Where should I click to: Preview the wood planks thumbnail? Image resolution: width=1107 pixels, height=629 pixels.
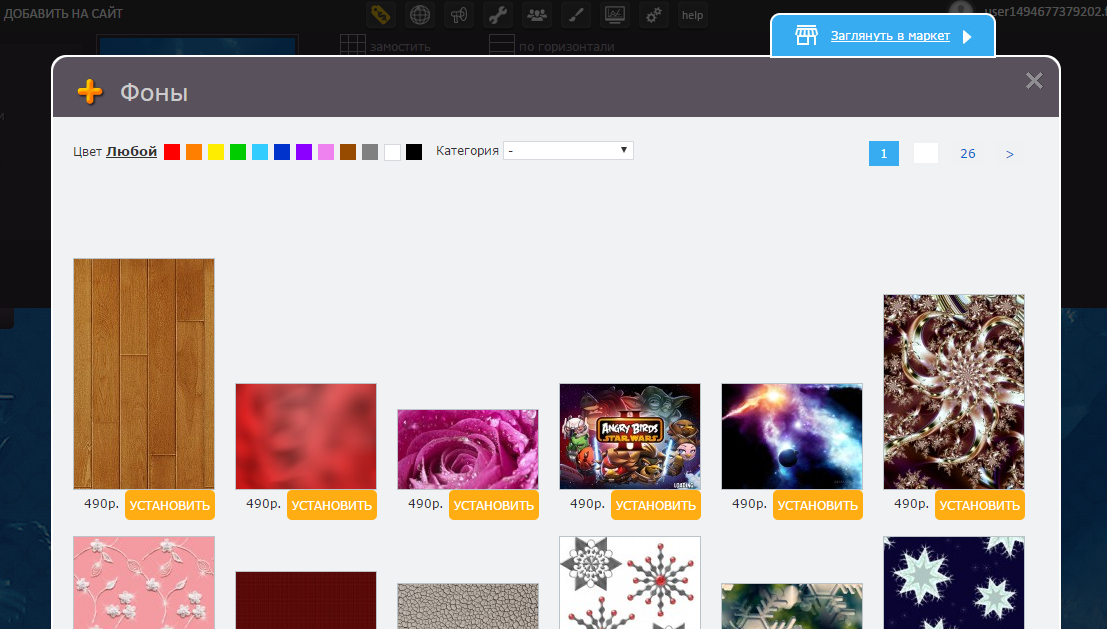coord(144,373)
